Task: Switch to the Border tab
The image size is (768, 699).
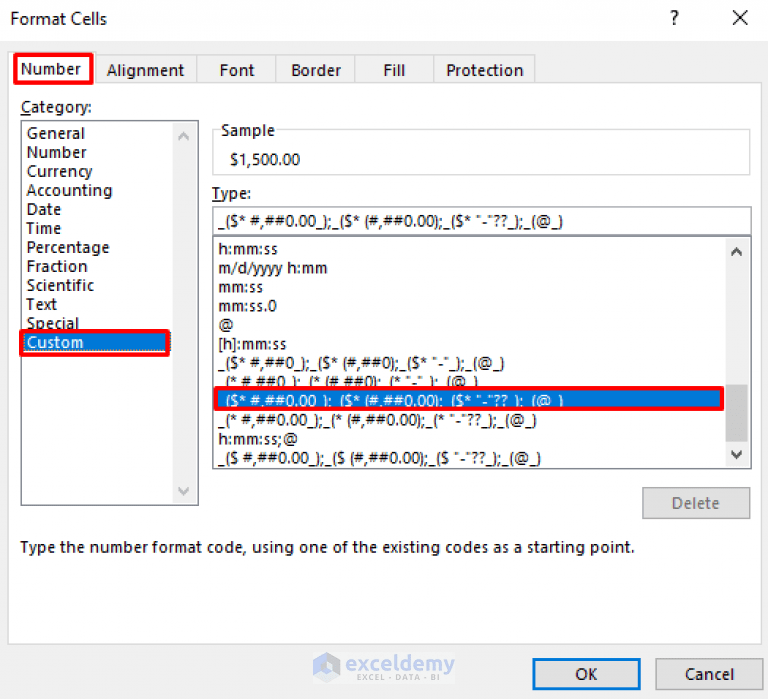Action: [316, 70]
